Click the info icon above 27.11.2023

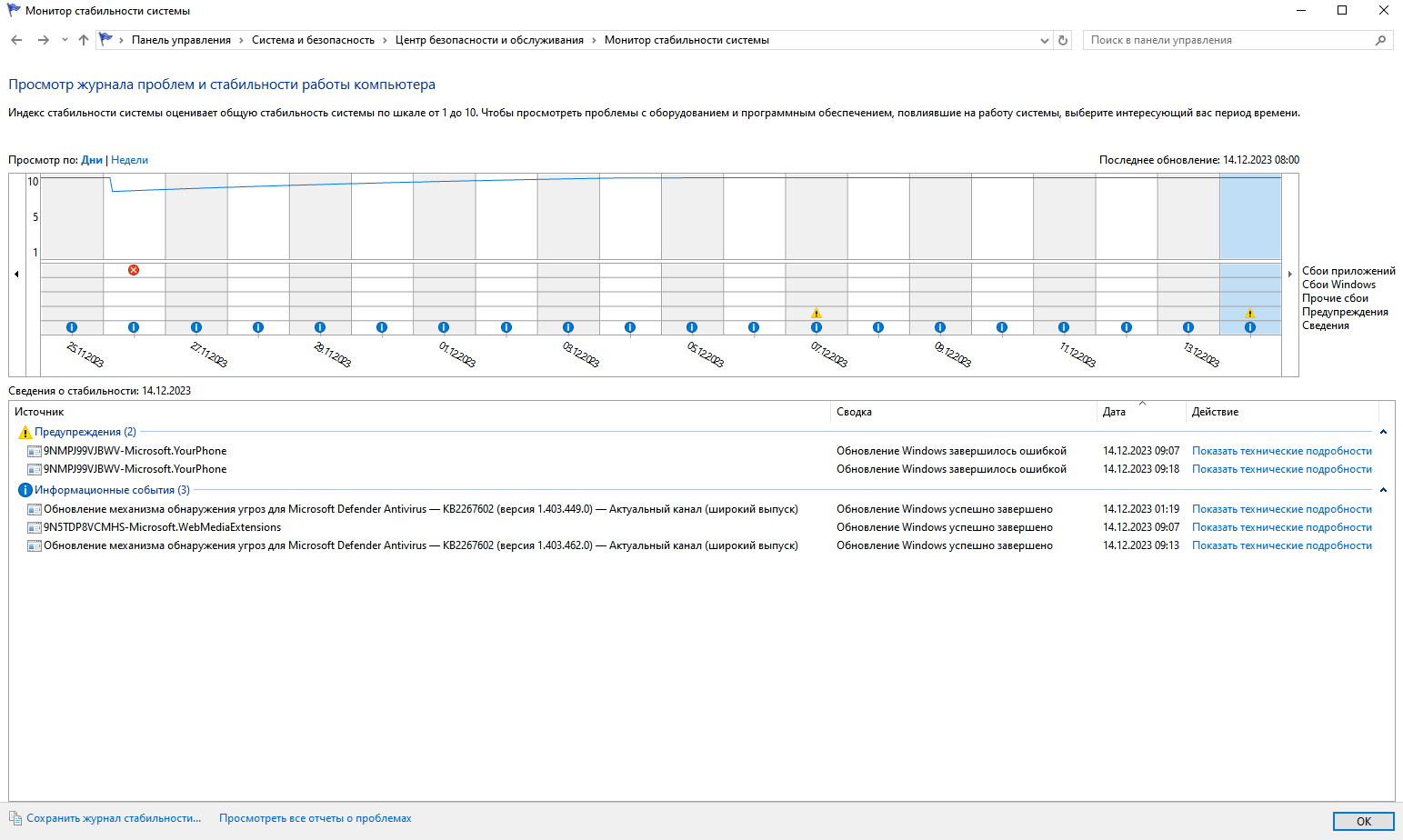point(196,327)
